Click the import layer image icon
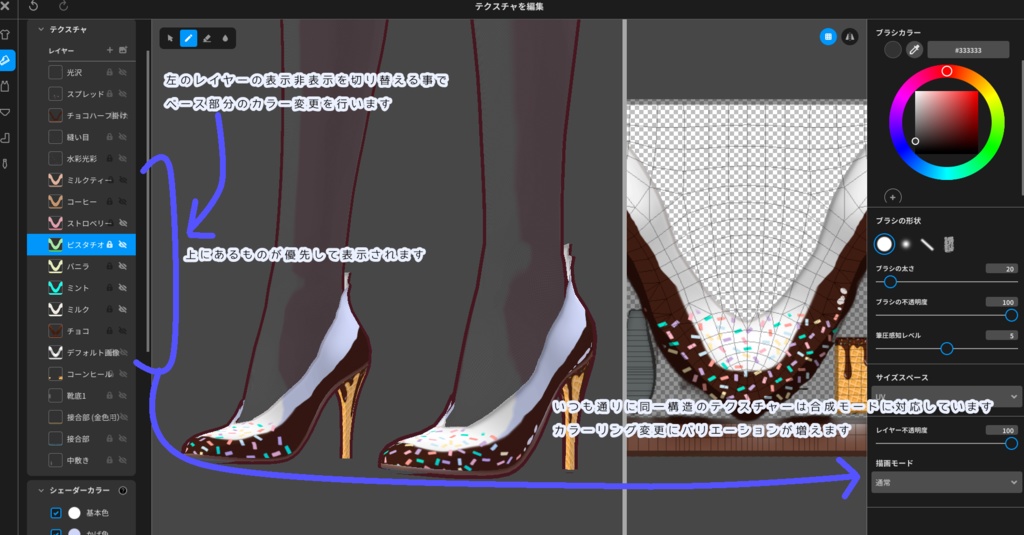The image size is (1024, 535). [123, 50]
